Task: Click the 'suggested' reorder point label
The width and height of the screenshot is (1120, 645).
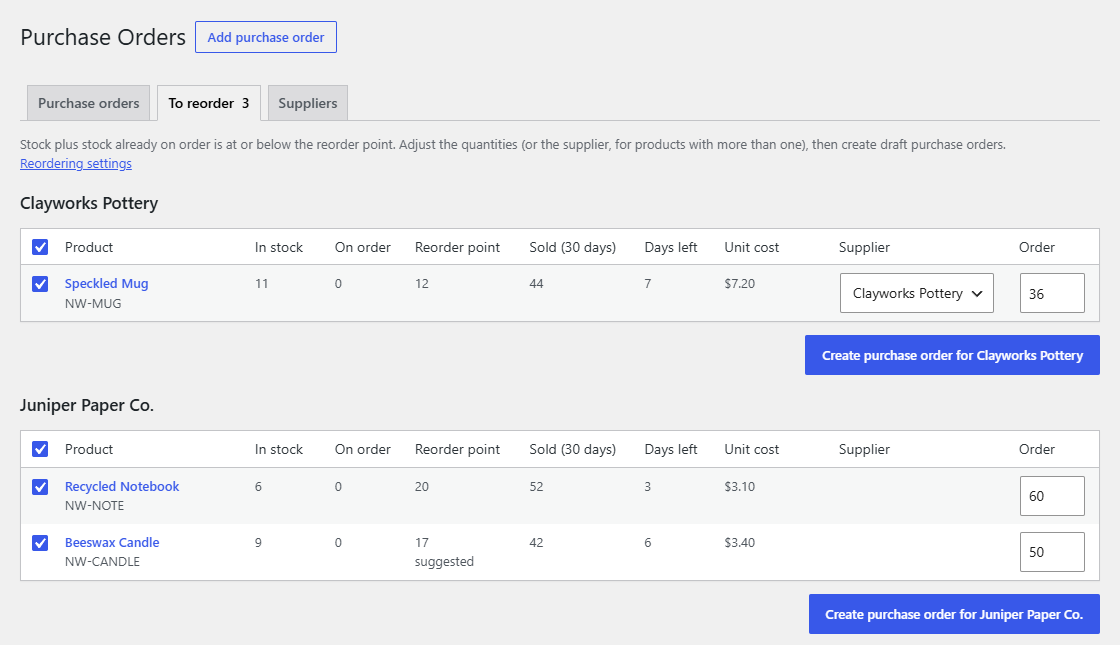Action: coord(444,561)
